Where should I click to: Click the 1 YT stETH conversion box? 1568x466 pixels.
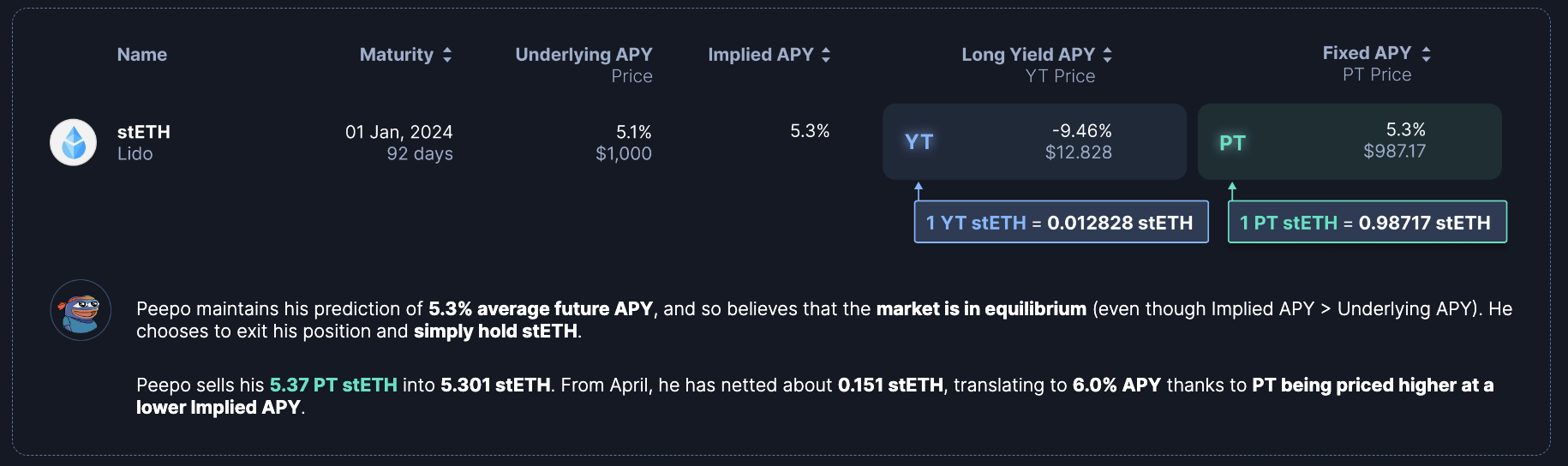pyautogui.click(x=1061, y=223)
